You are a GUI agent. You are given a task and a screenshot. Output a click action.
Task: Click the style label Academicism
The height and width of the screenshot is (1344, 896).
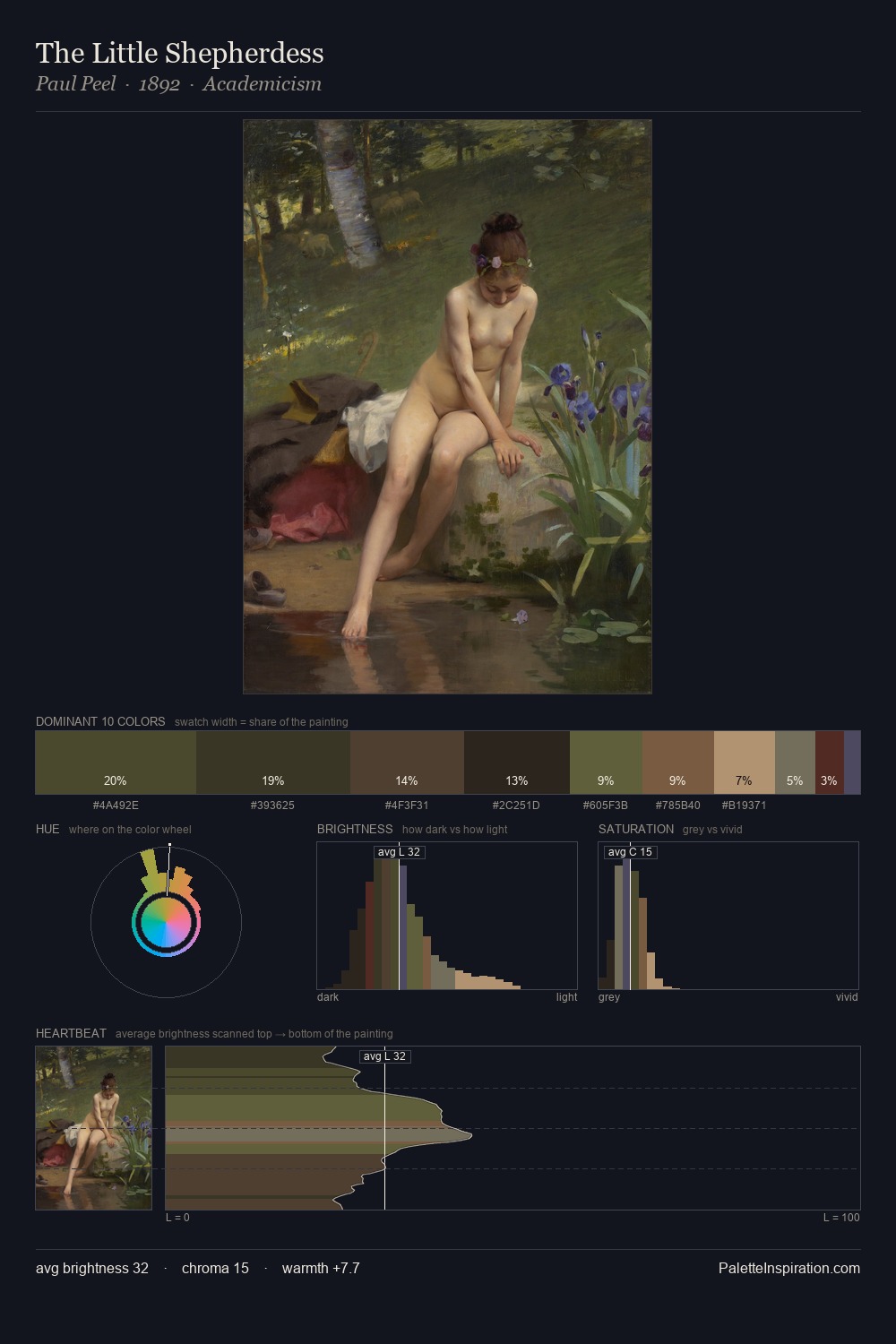coord(262,84)
